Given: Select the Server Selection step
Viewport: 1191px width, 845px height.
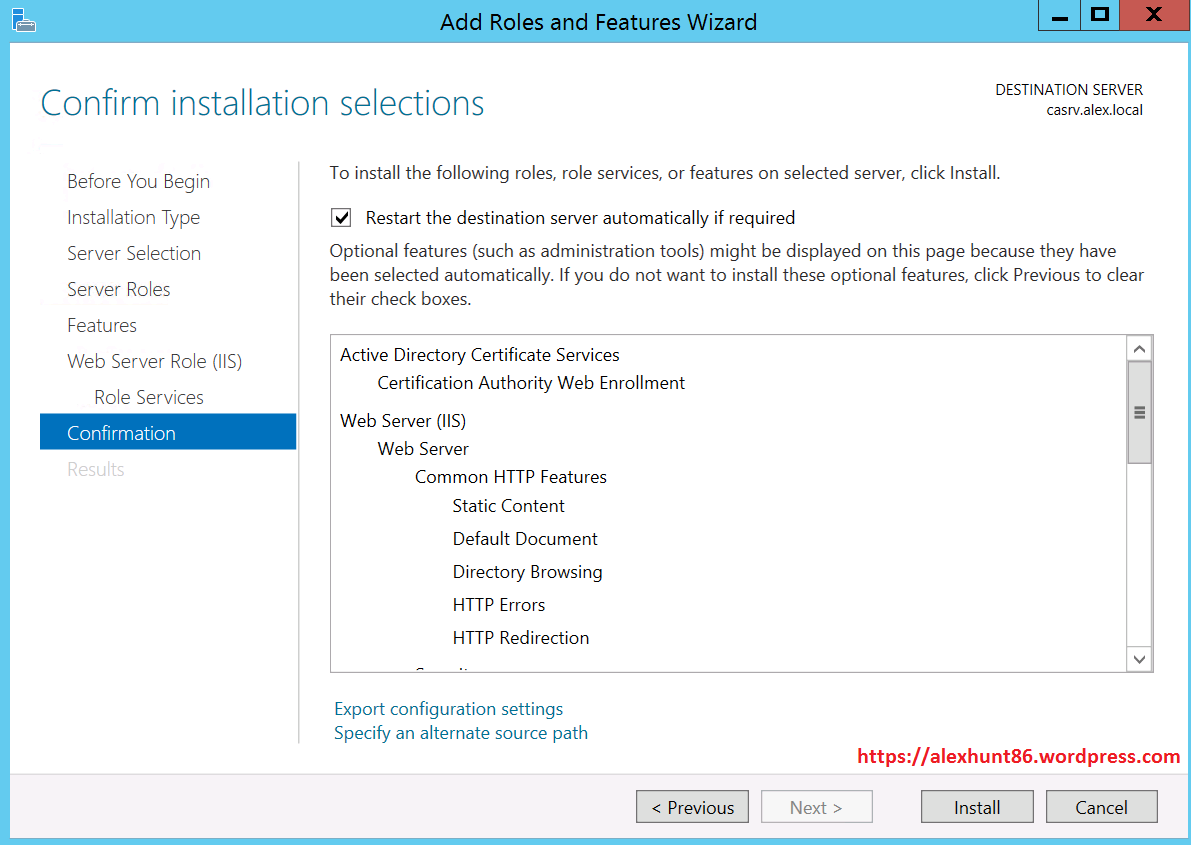Looking at the screenshot, I should [x=134, y=253].
